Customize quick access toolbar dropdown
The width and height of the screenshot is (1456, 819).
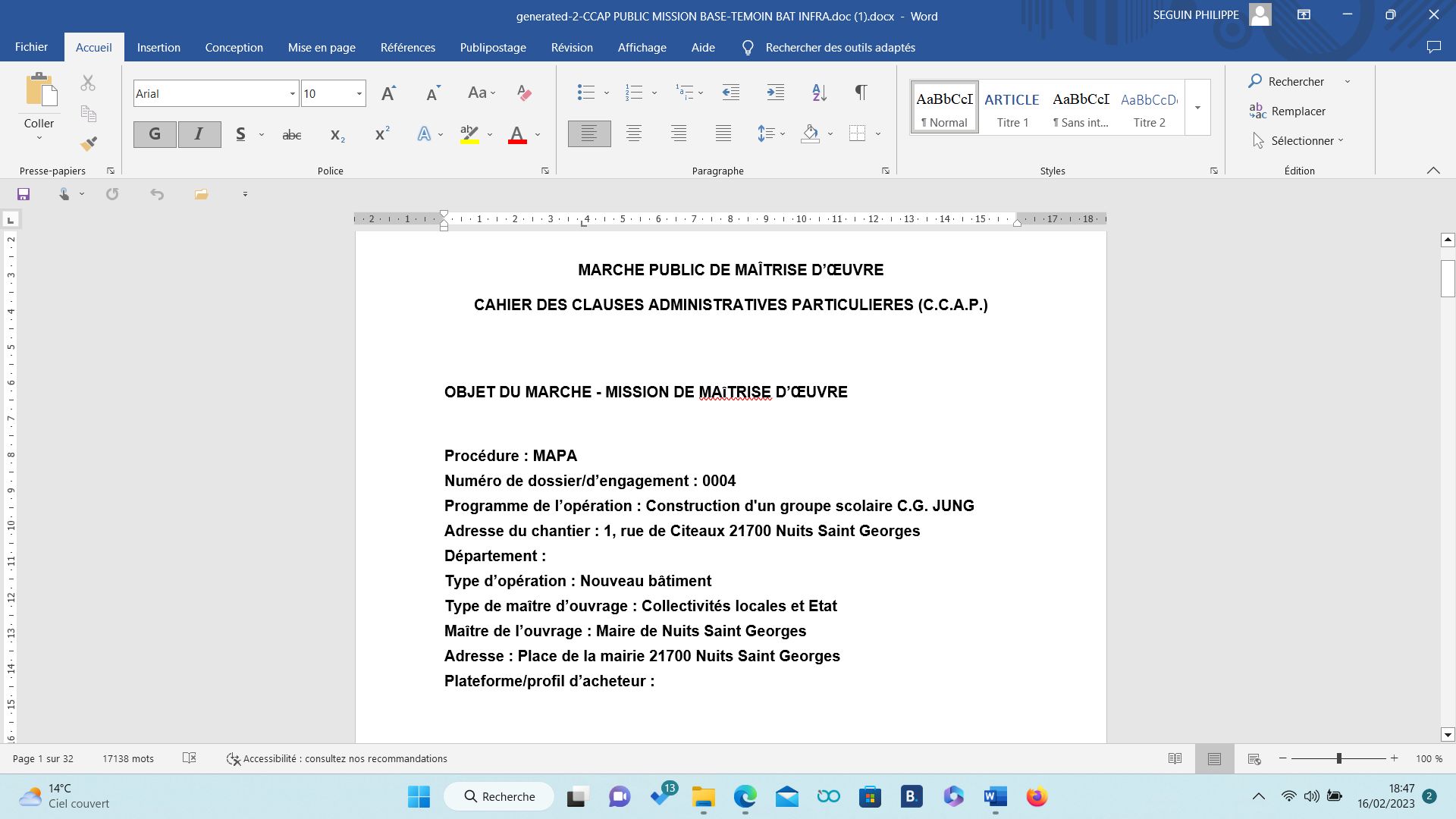click(x=245, y=194)
